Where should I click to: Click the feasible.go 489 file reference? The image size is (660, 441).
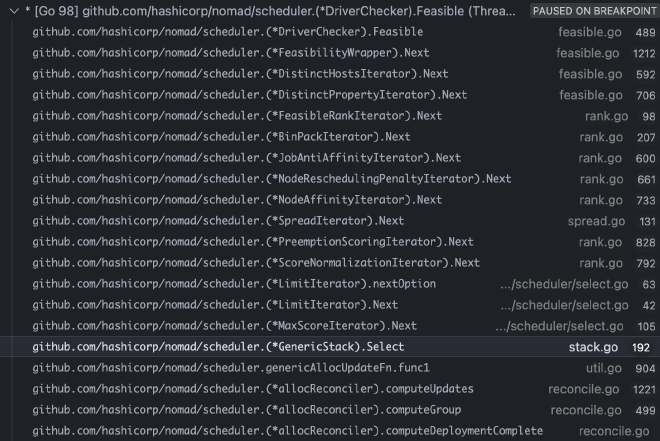pyautogui.click(x=607, y=32)
